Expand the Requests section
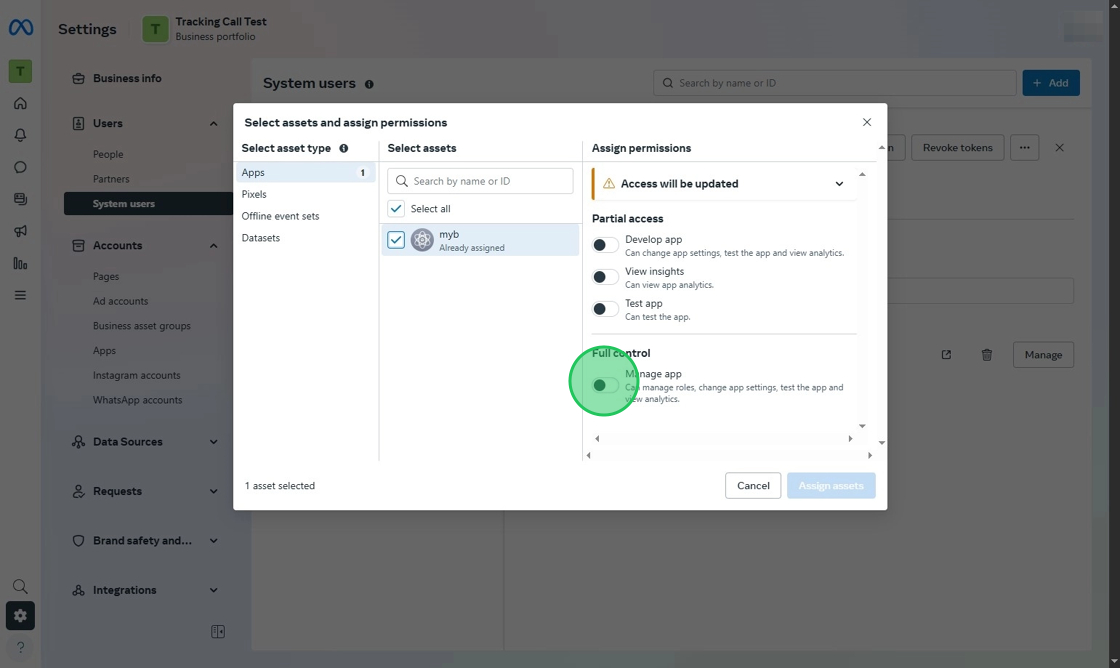 pos(214,492)
